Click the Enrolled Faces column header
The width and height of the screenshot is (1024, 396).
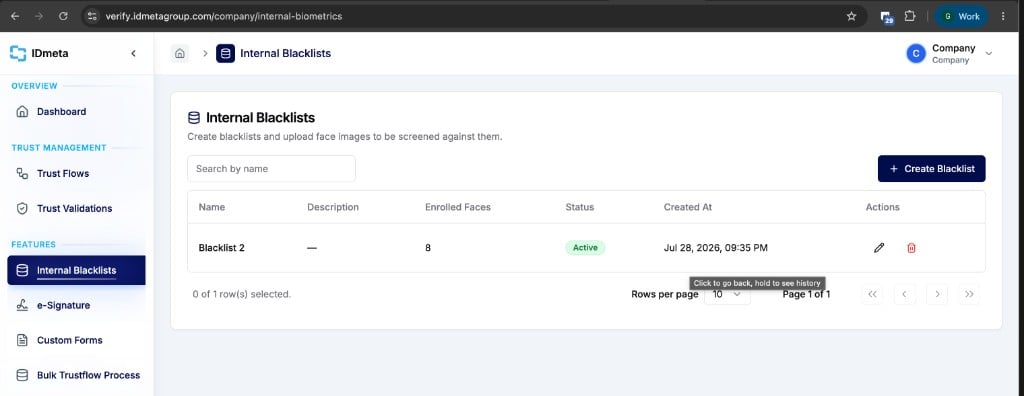[x=458, y=207]
